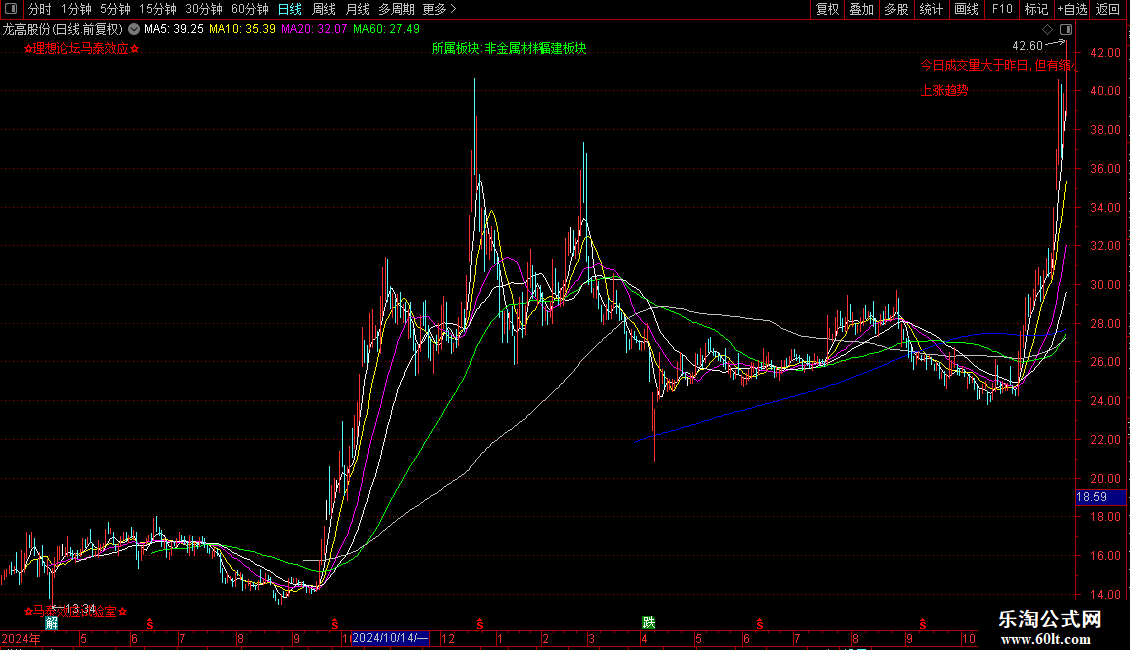Expand the 更多 periods menu
Viewport: 1130px width, 650px height.
(439, 9)
